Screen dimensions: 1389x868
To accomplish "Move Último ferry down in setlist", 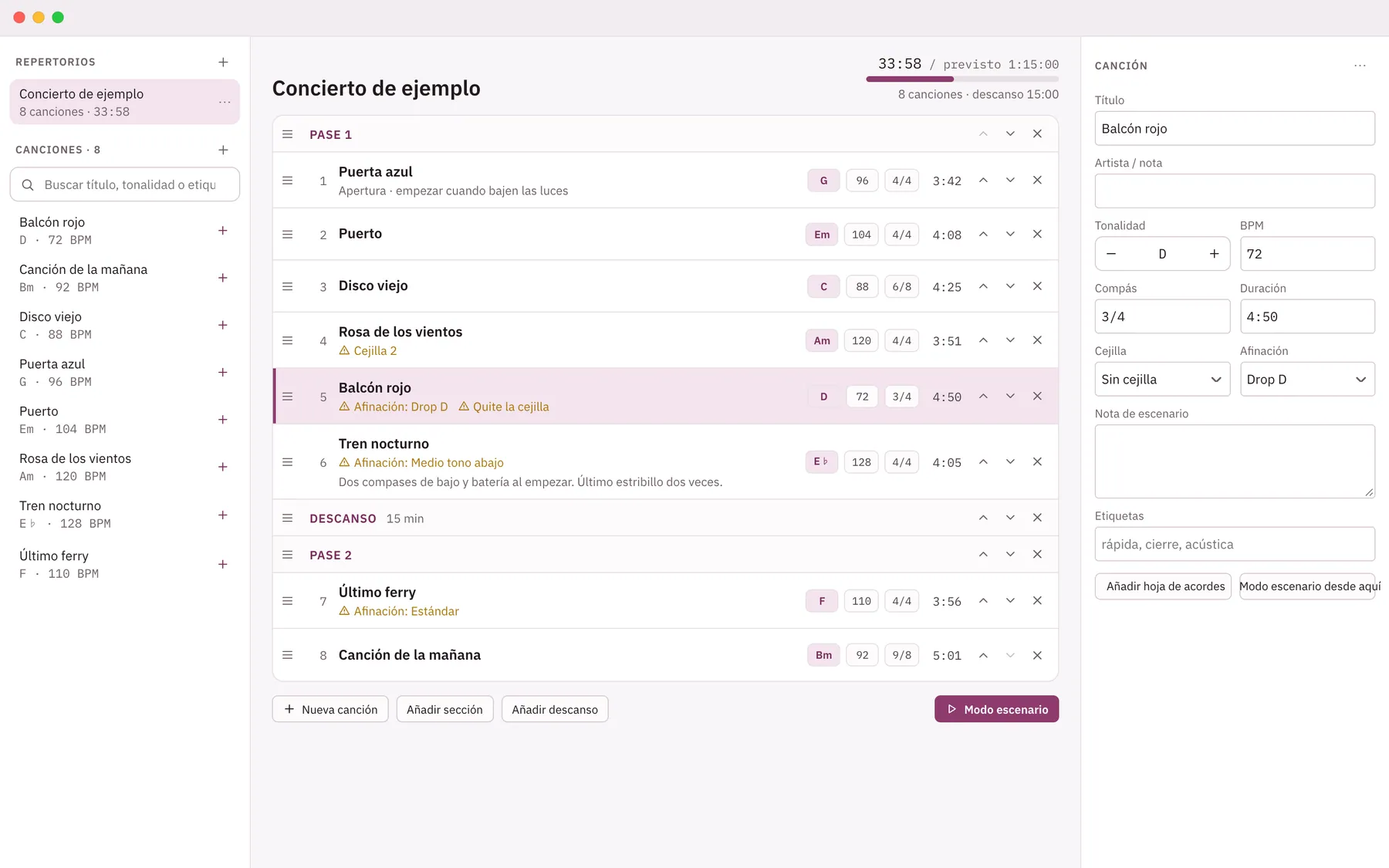I will (x=1010, y=600).
